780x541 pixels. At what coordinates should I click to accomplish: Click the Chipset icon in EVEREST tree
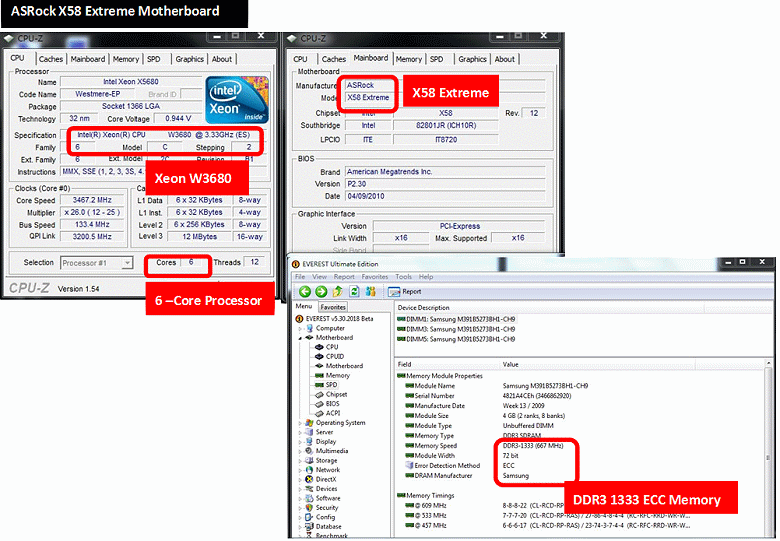[x=319, y=394]
